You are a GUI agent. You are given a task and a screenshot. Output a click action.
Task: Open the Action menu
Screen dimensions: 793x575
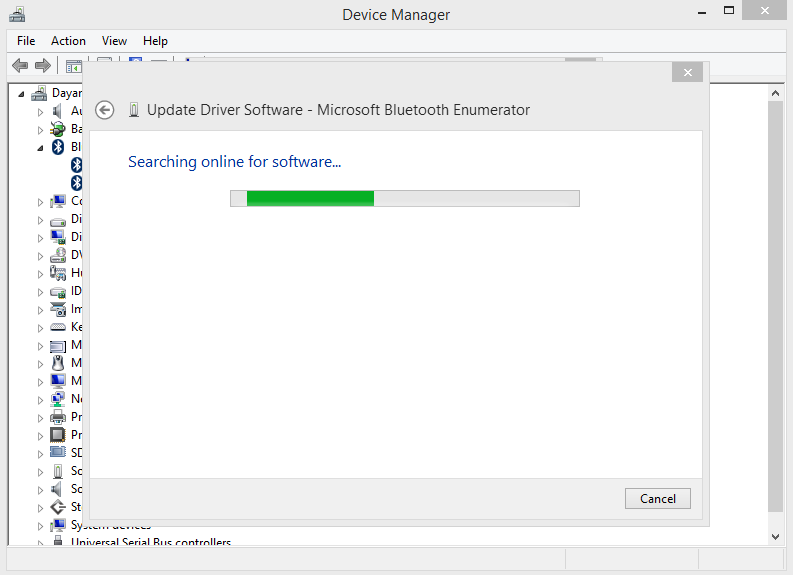pyautogui.click(x=68, y=41)
